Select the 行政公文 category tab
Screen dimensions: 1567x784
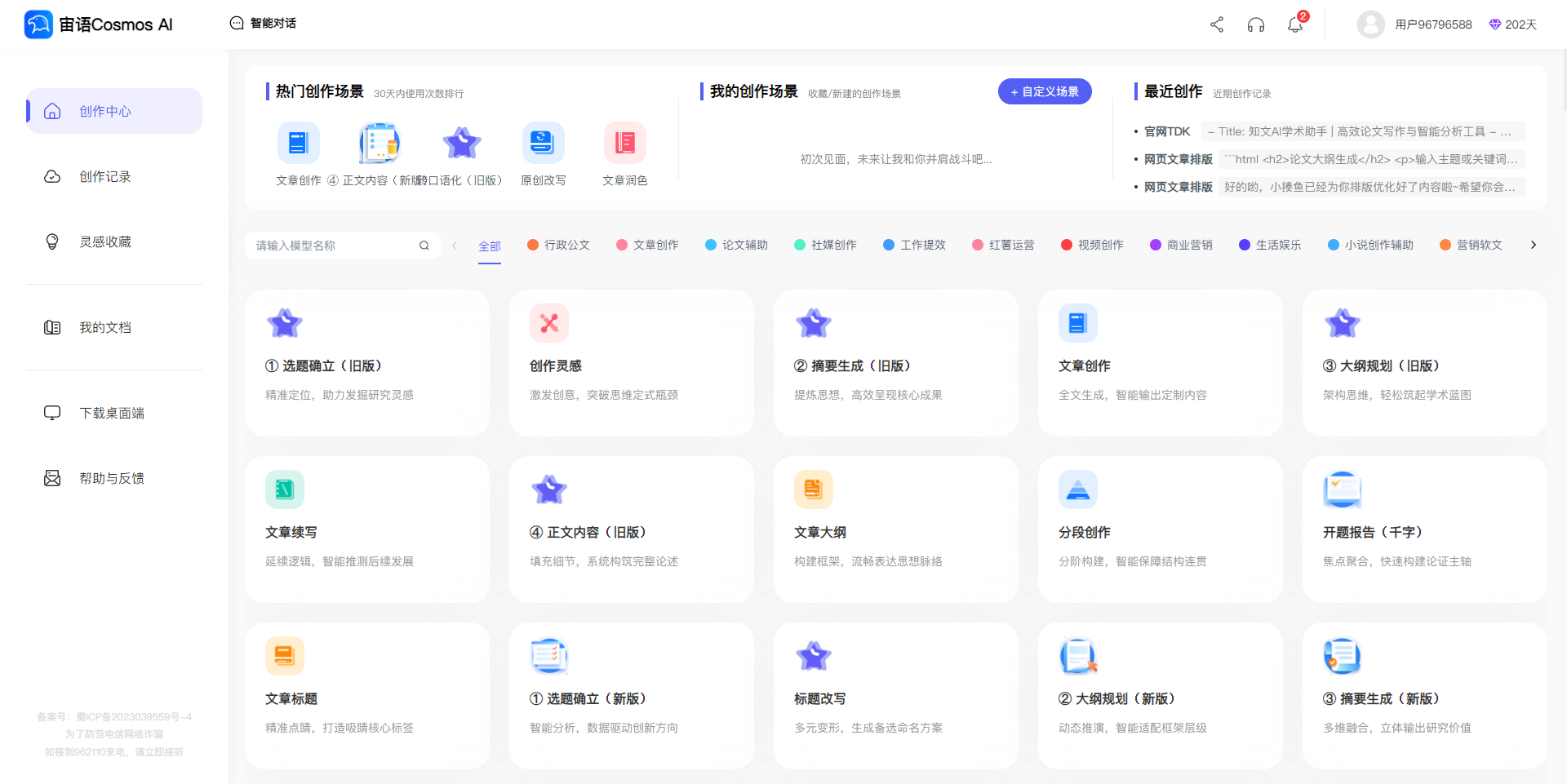(559, 245)
